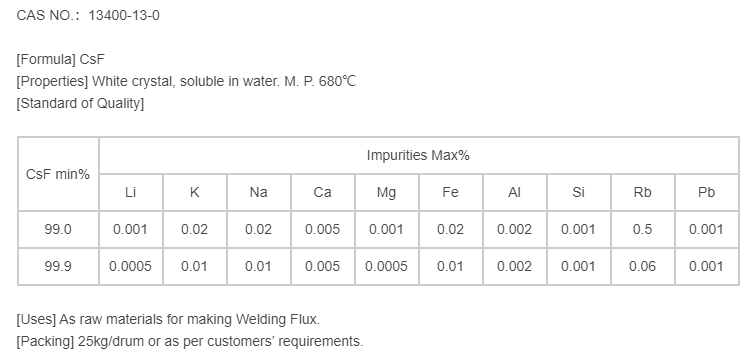The height and width of the screenshot is (363, 751).
Task: Click the Rb value 0.06 cell
Action: pyautogui.click(x=642, y=266)
